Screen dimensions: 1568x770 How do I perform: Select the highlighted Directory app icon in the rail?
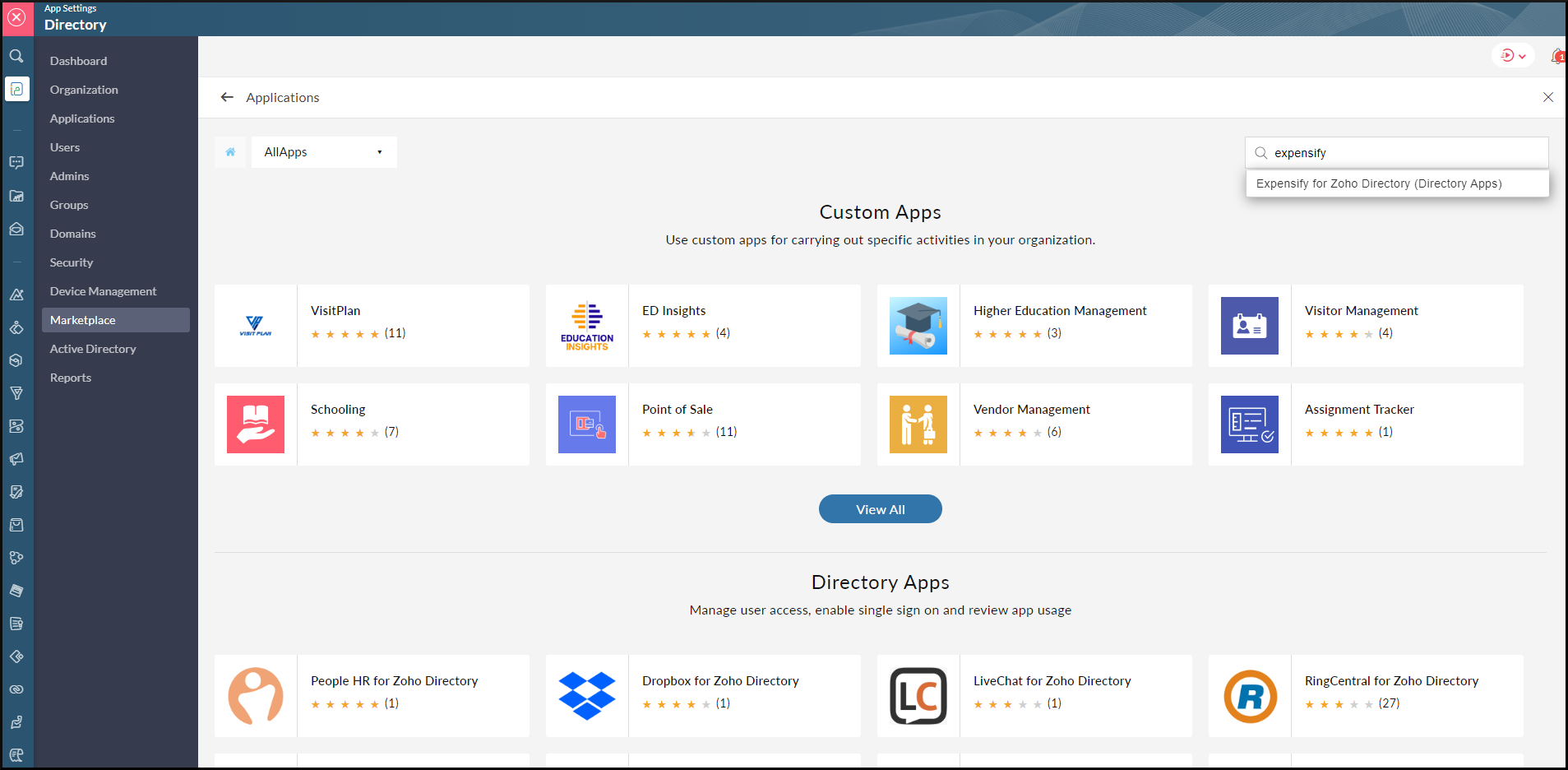(17, 89)
